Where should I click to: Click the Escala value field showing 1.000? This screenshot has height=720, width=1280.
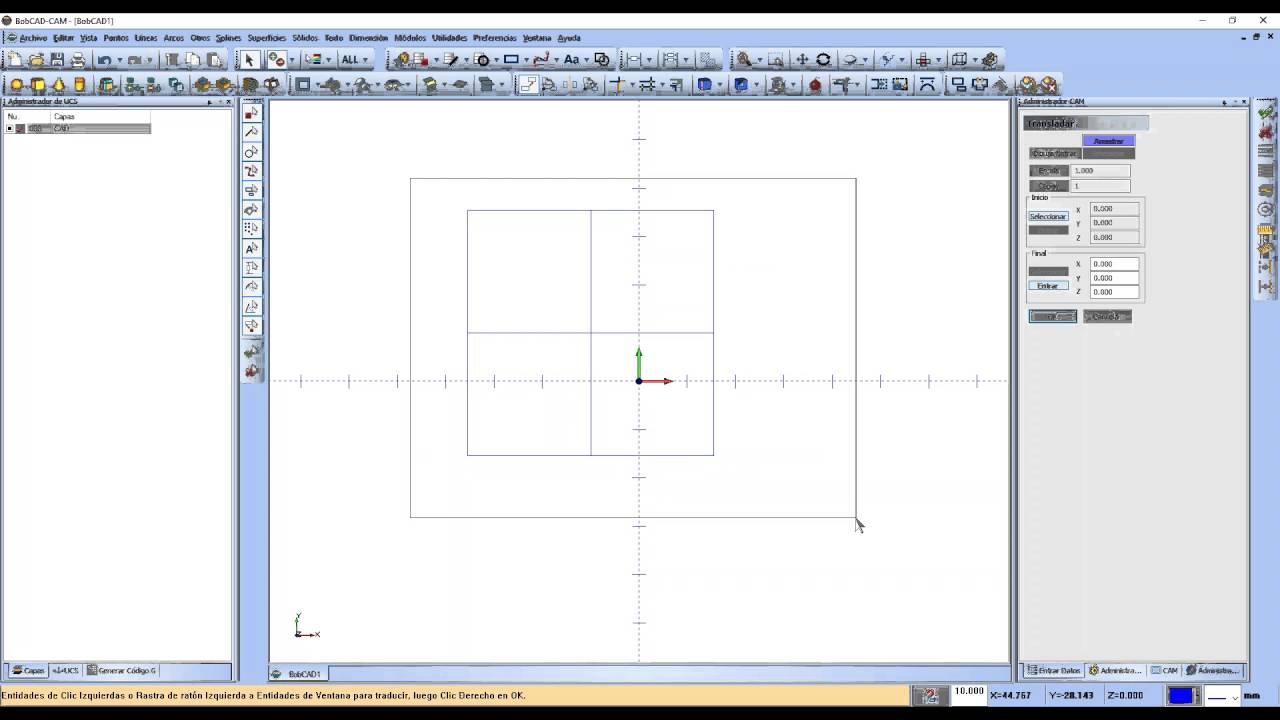(x=1101, y=171)
